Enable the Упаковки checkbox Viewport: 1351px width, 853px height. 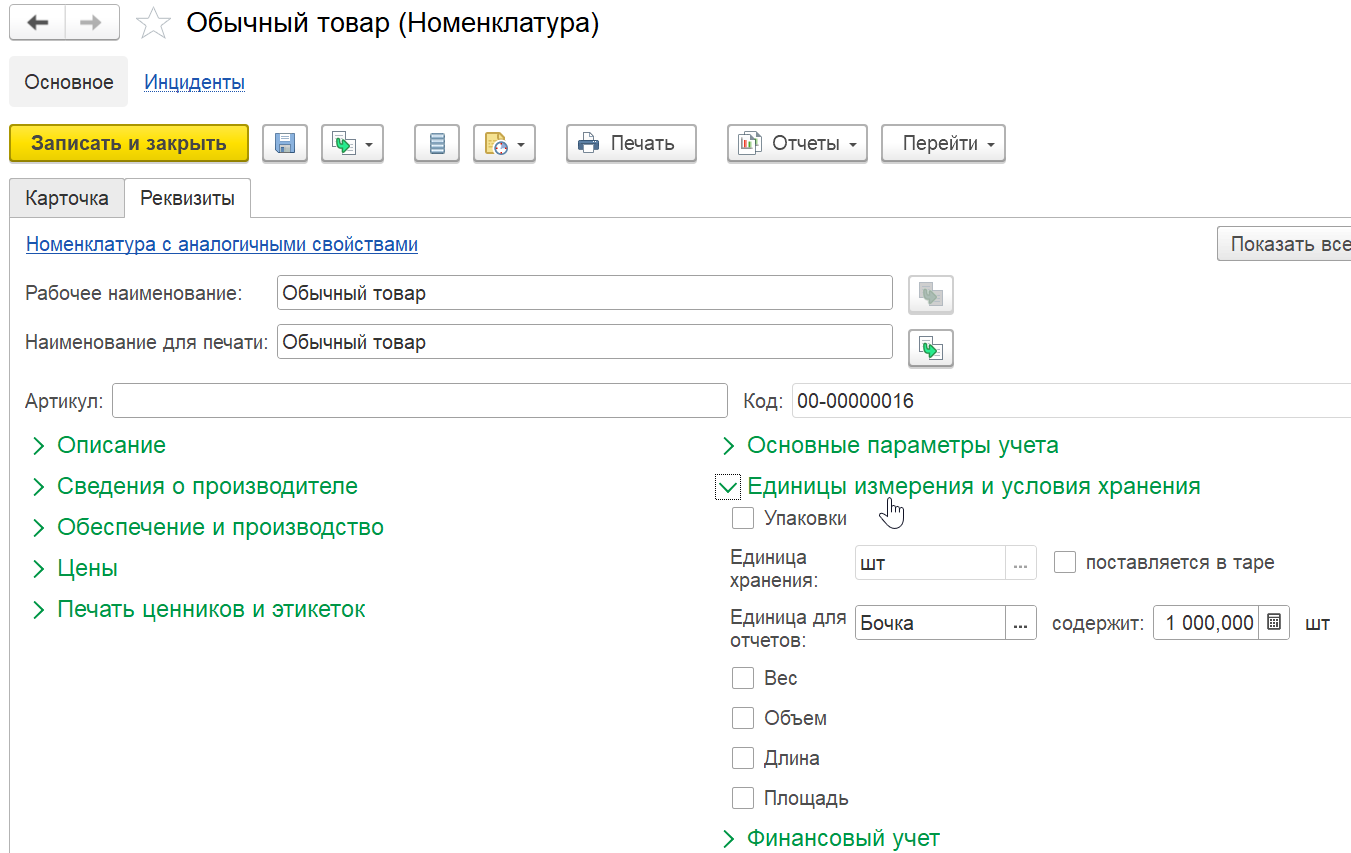(x=743, y=518)
